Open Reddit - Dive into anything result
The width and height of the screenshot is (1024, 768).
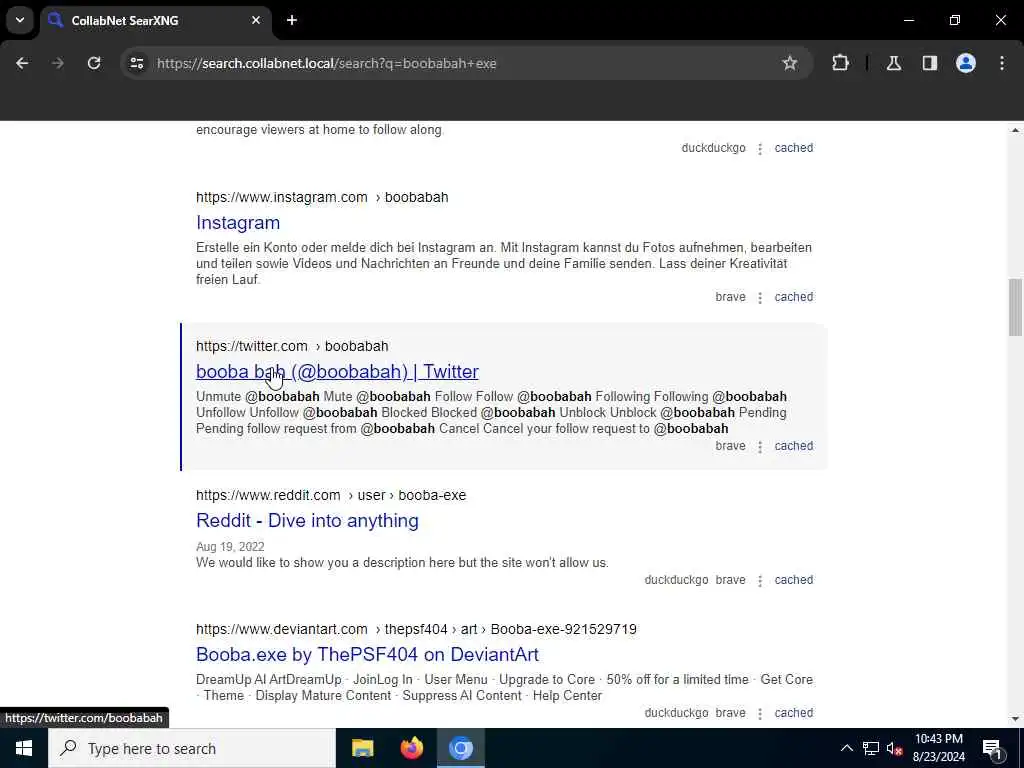pos(307,520)
